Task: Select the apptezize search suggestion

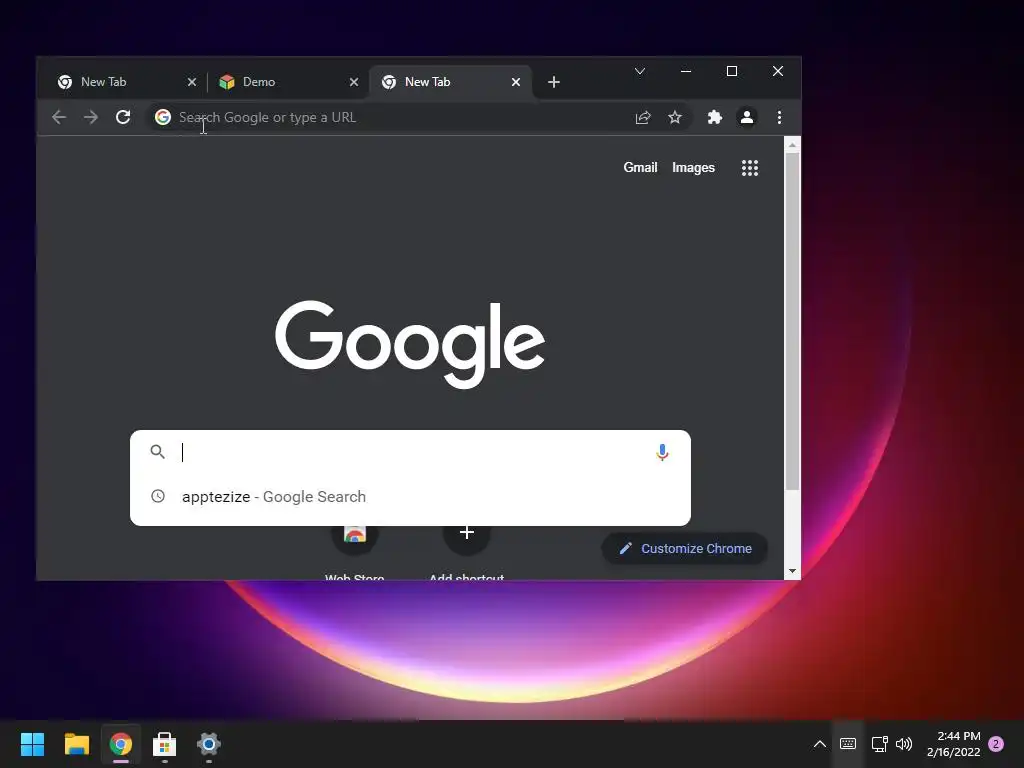Action: [410, 496]
